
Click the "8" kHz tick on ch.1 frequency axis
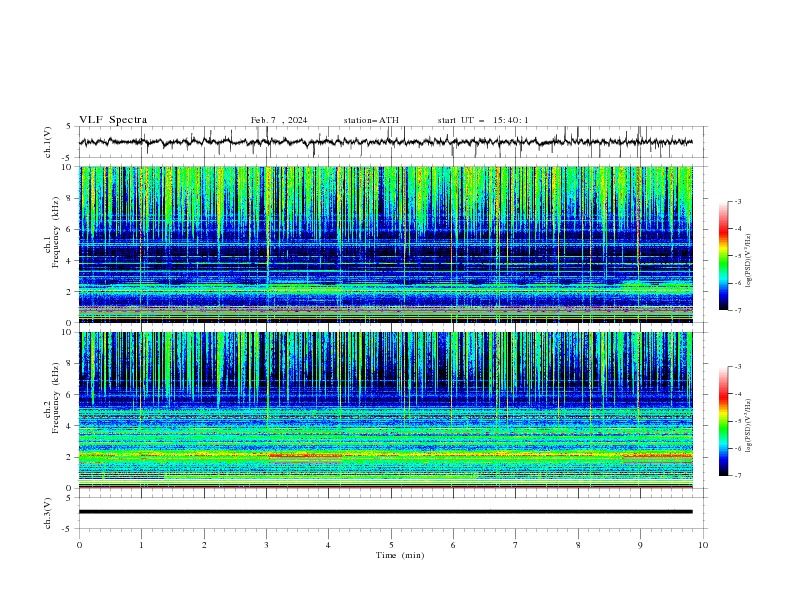pos(71,198)
